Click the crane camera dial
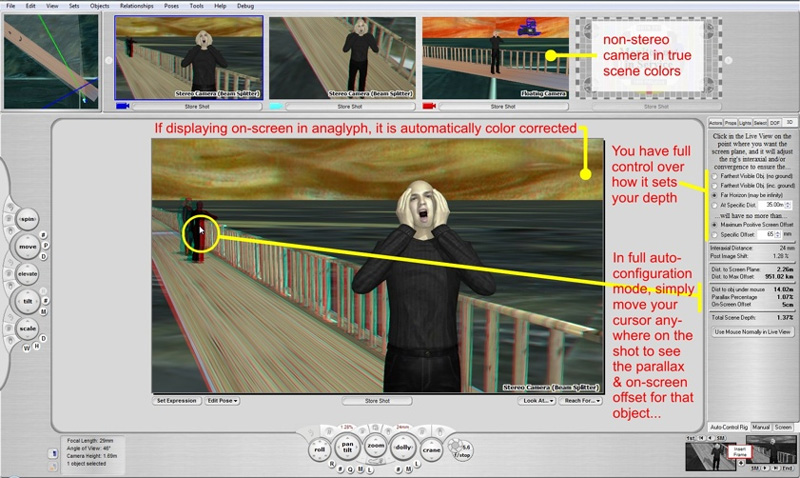 click(431, 450)
